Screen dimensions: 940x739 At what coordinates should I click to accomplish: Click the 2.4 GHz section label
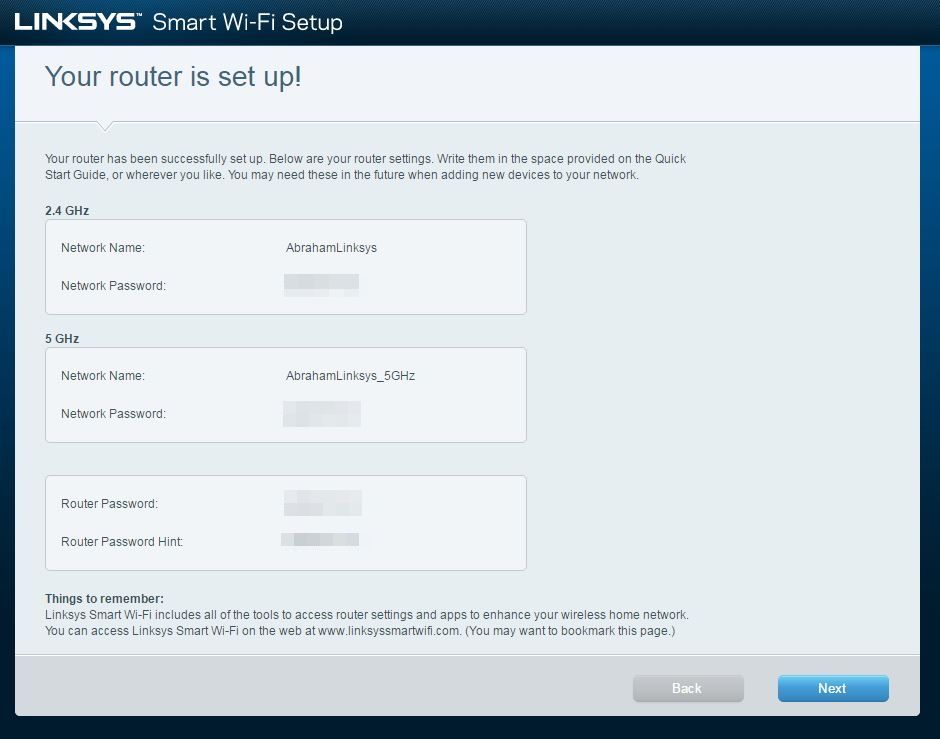point(66,210)
